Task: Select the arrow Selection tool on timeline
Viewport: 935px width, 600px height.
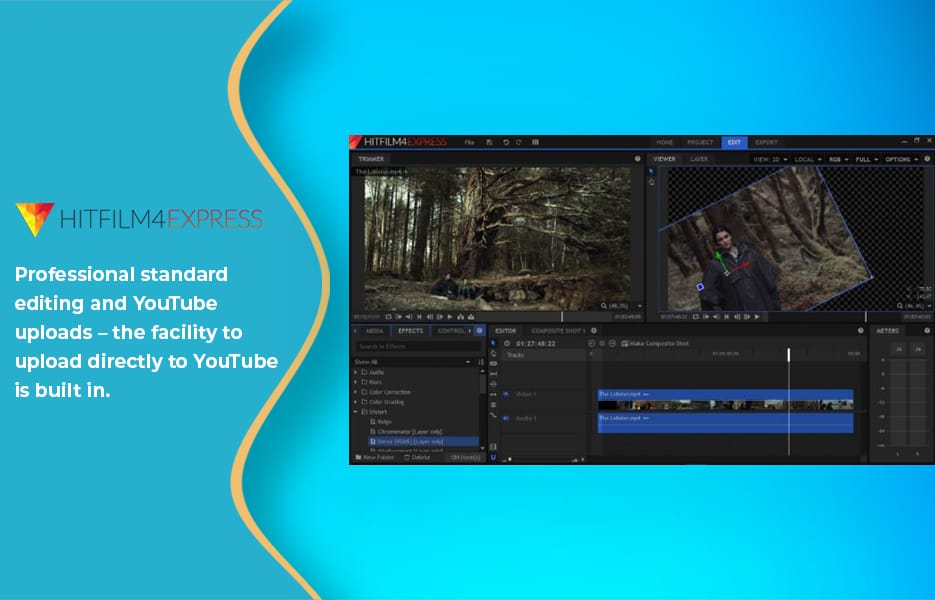Action: [493, 342]
